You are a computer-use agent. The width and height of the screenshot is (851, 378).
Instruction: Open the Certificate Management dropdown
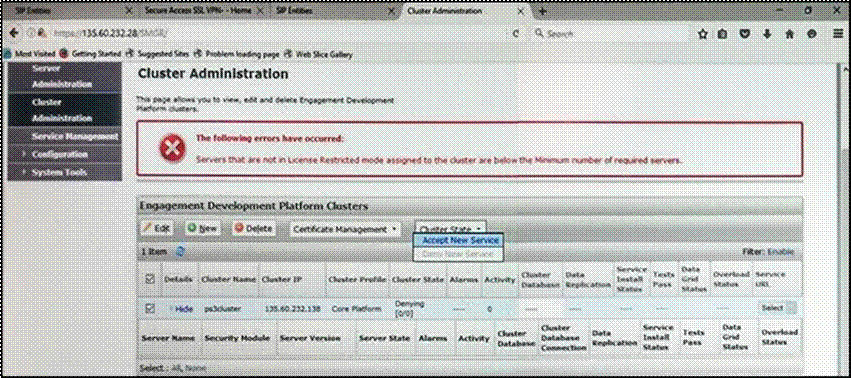pyautogui.click(x=345, y=229)
